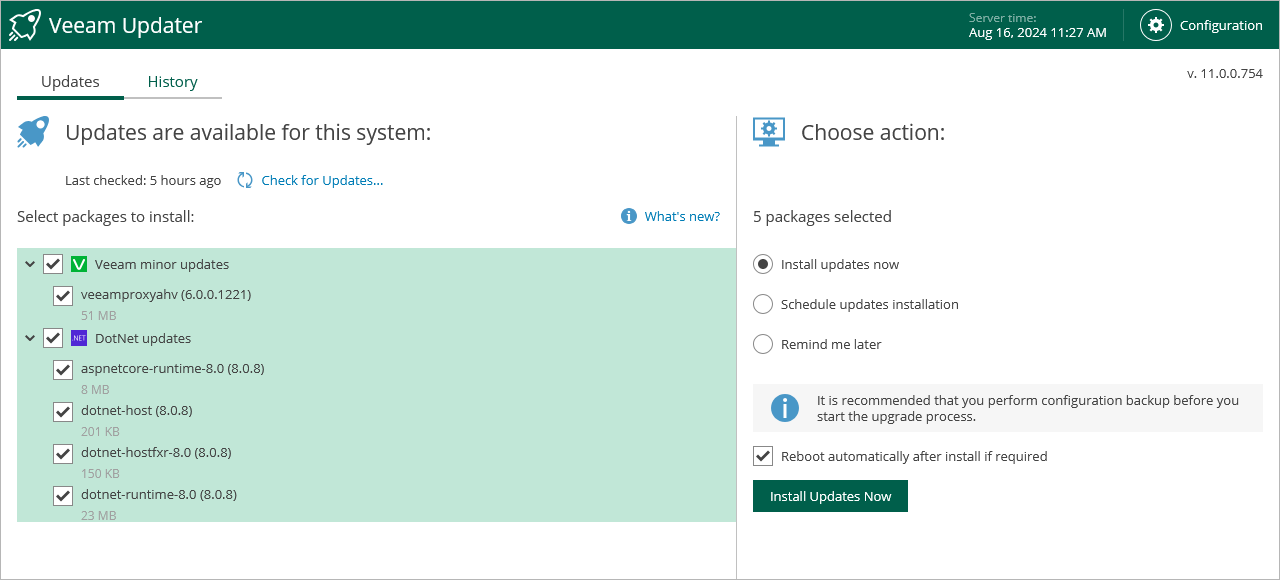Click the green Veeam minor updates icon

[x=79, y=264]
